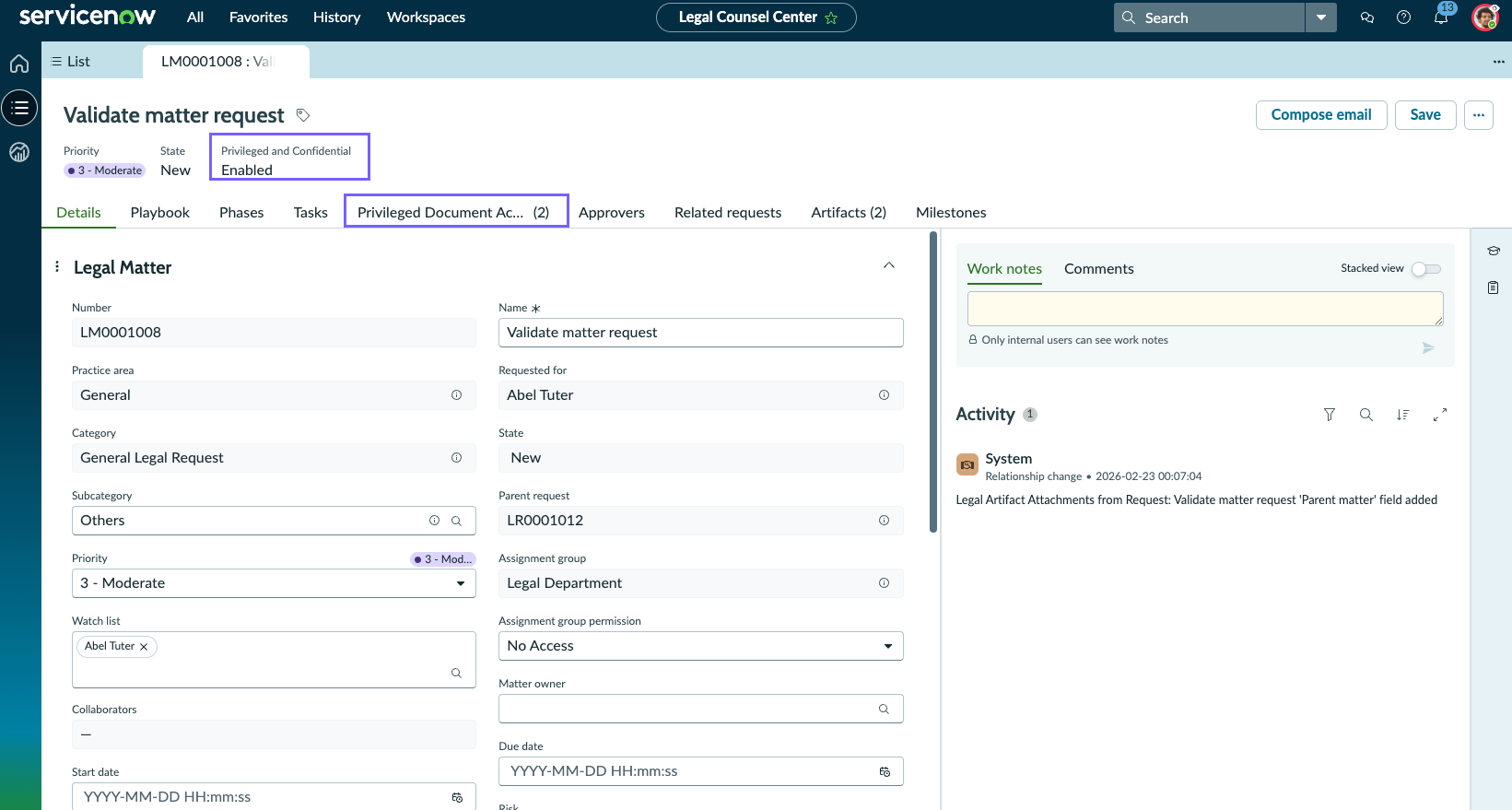Show info for Subcategory Others
Image resolution: width=1512 pixels, height=810 pixels.
click(434, 521)
